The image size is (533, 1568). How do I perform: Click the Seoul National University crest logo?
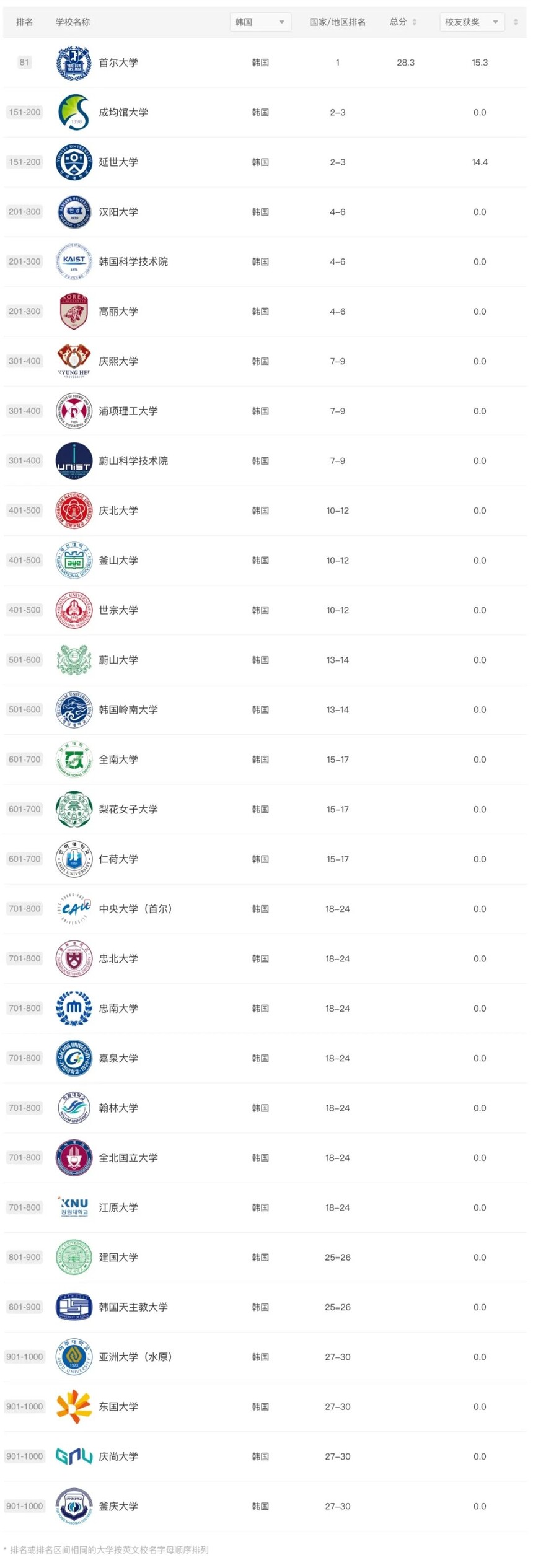point(74,63)
